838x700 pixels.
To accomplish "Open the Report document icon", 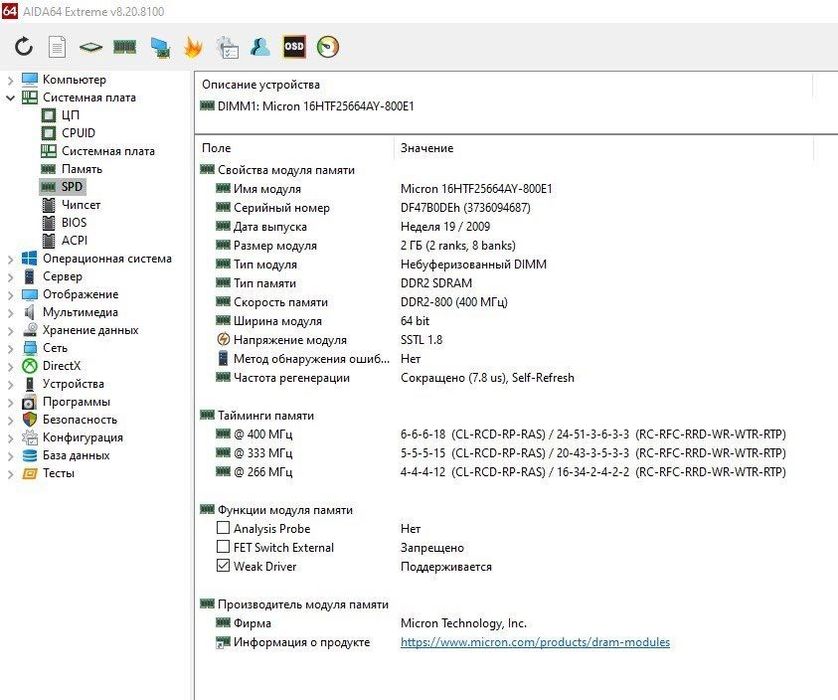I will click(x=57, y=47).
